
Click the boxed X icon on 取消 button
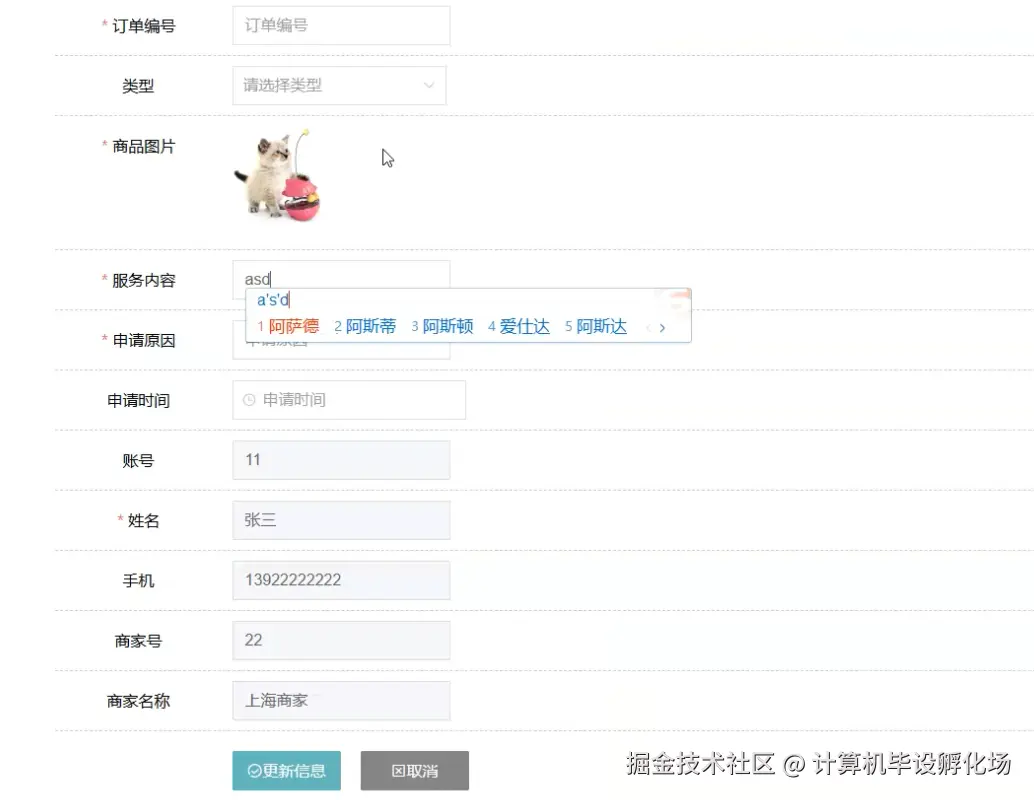[x=399, y=770]
